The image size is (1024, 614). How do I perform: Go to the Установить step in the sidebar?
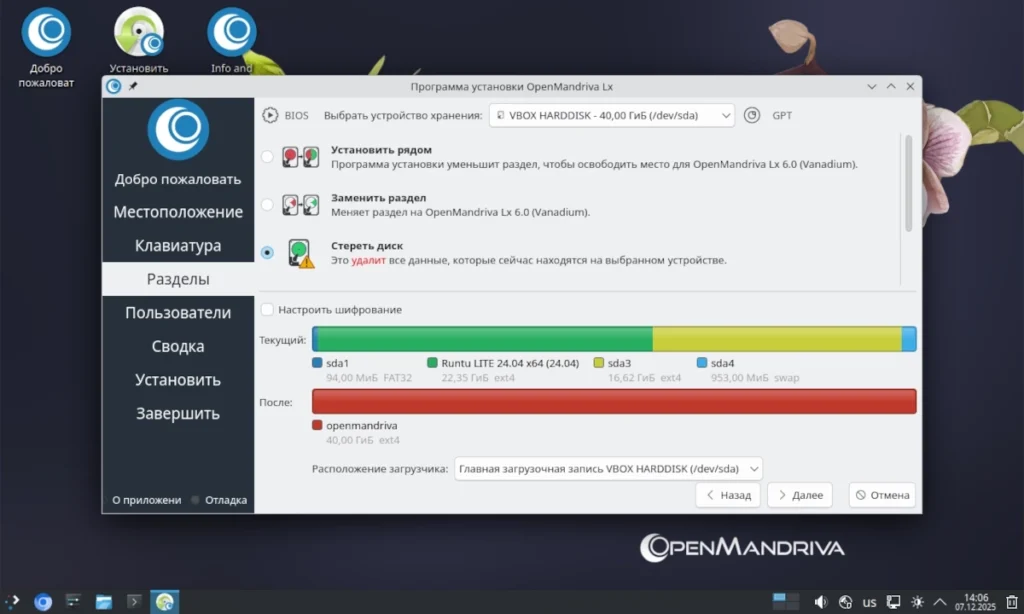[178, 380]
